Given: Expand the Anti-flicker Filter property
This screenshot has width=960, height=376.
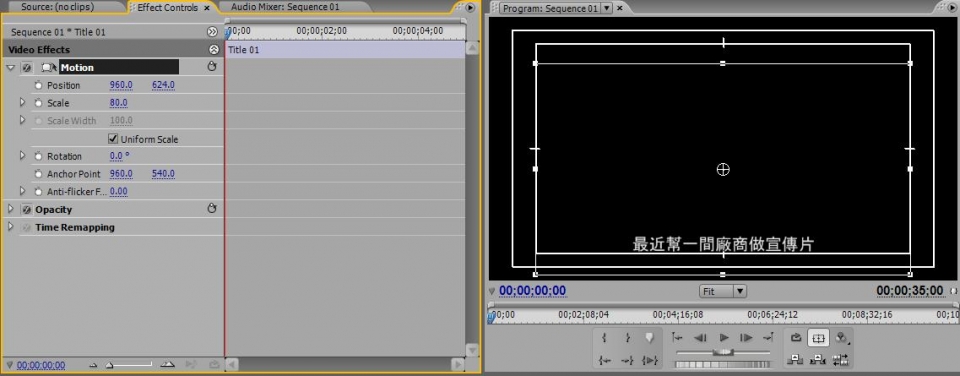Looking at the screenshot, I should pos(23,192).
